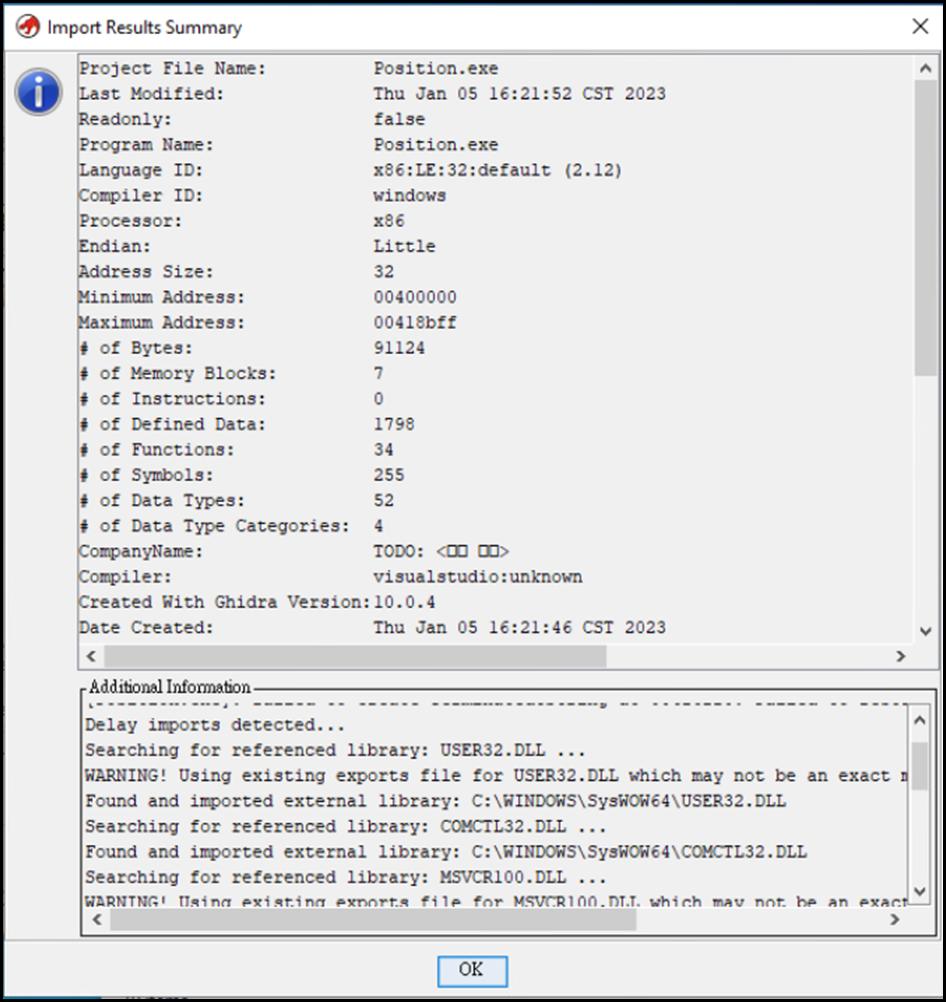Click 'x86:LE:32:default (2.12)' language ID
Image resolution: width=946 pixels, height=1002 pixels.
coord(497,170)
